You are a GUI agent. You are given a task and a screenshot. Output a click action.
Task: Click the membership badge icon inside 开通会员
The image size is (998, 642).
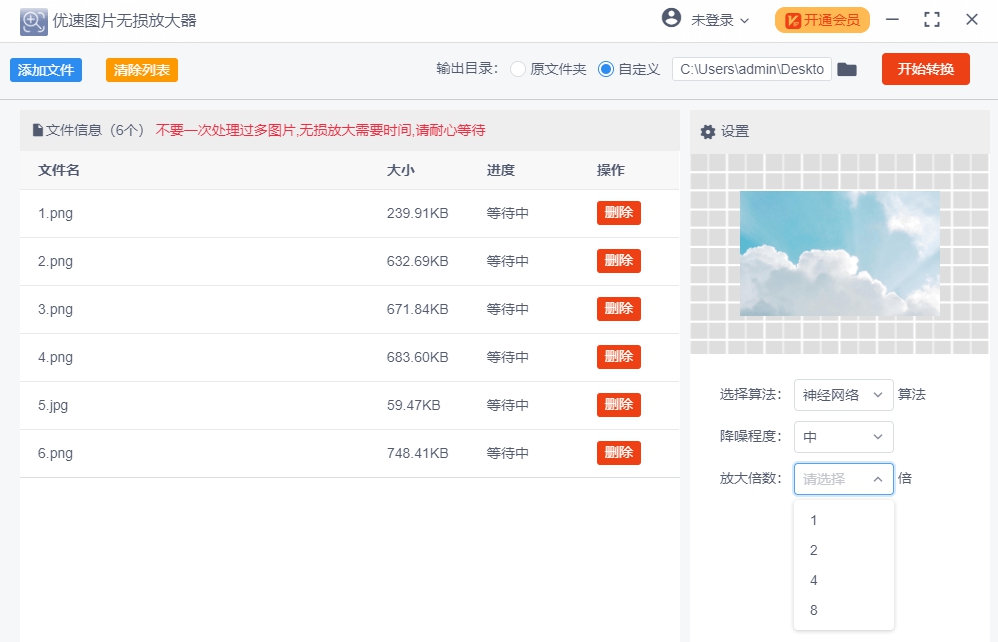point(795,19)
